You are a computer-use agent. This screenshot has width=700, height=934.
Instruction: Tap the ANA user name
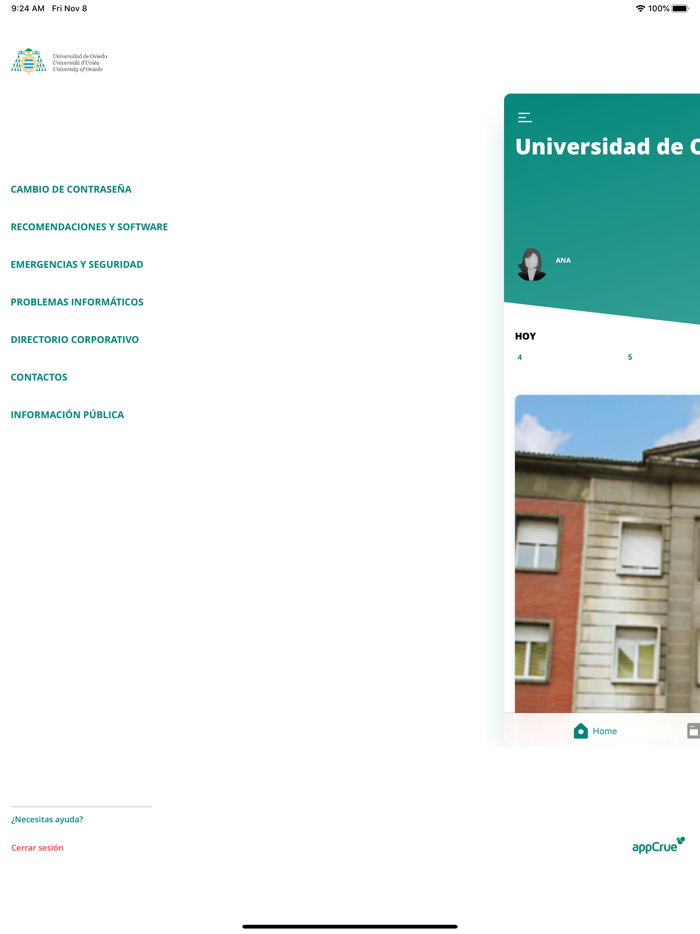(x=563, y=260)
